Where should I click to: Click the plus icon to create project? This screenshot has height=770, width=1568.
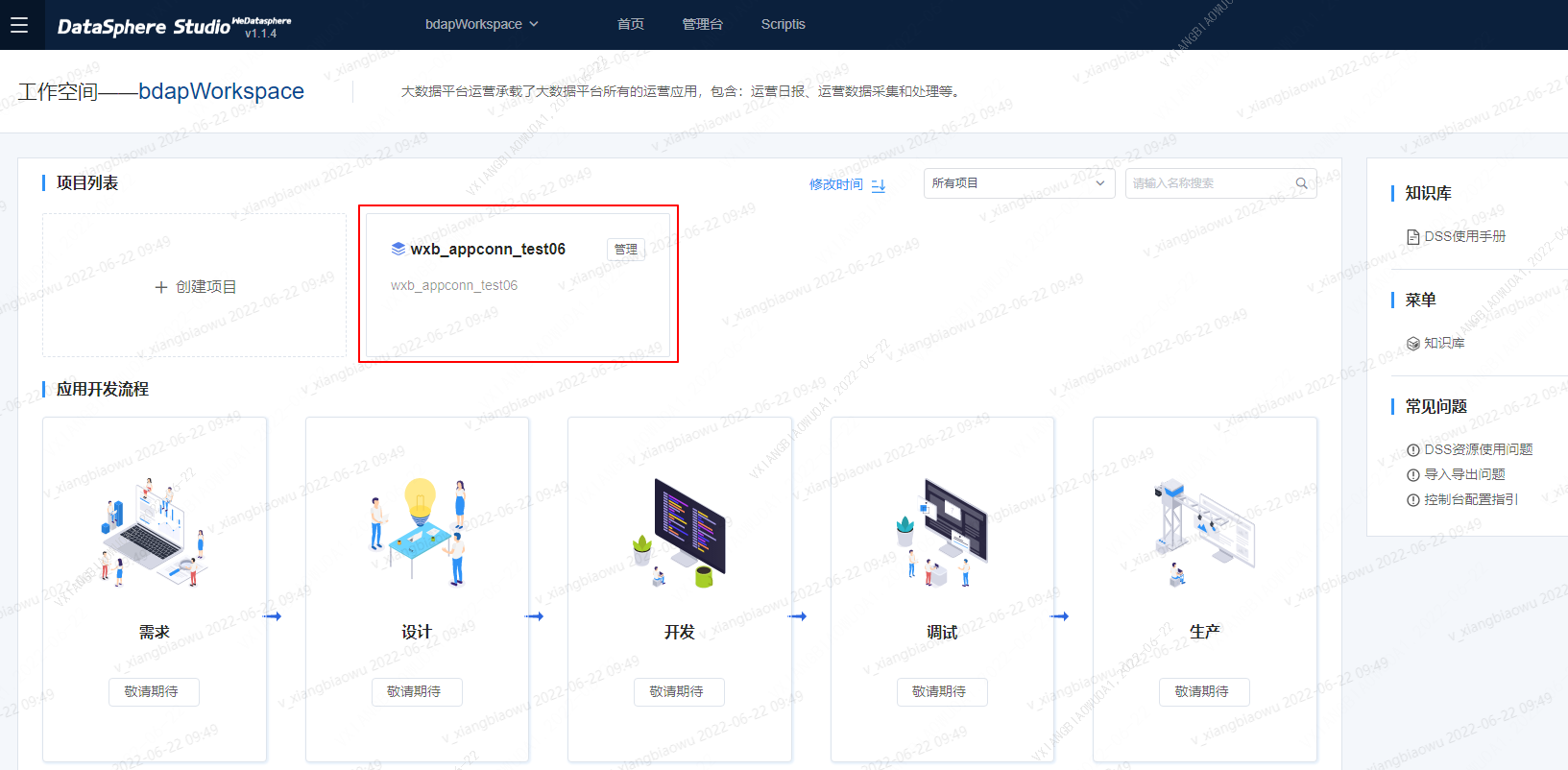(161, 287)
